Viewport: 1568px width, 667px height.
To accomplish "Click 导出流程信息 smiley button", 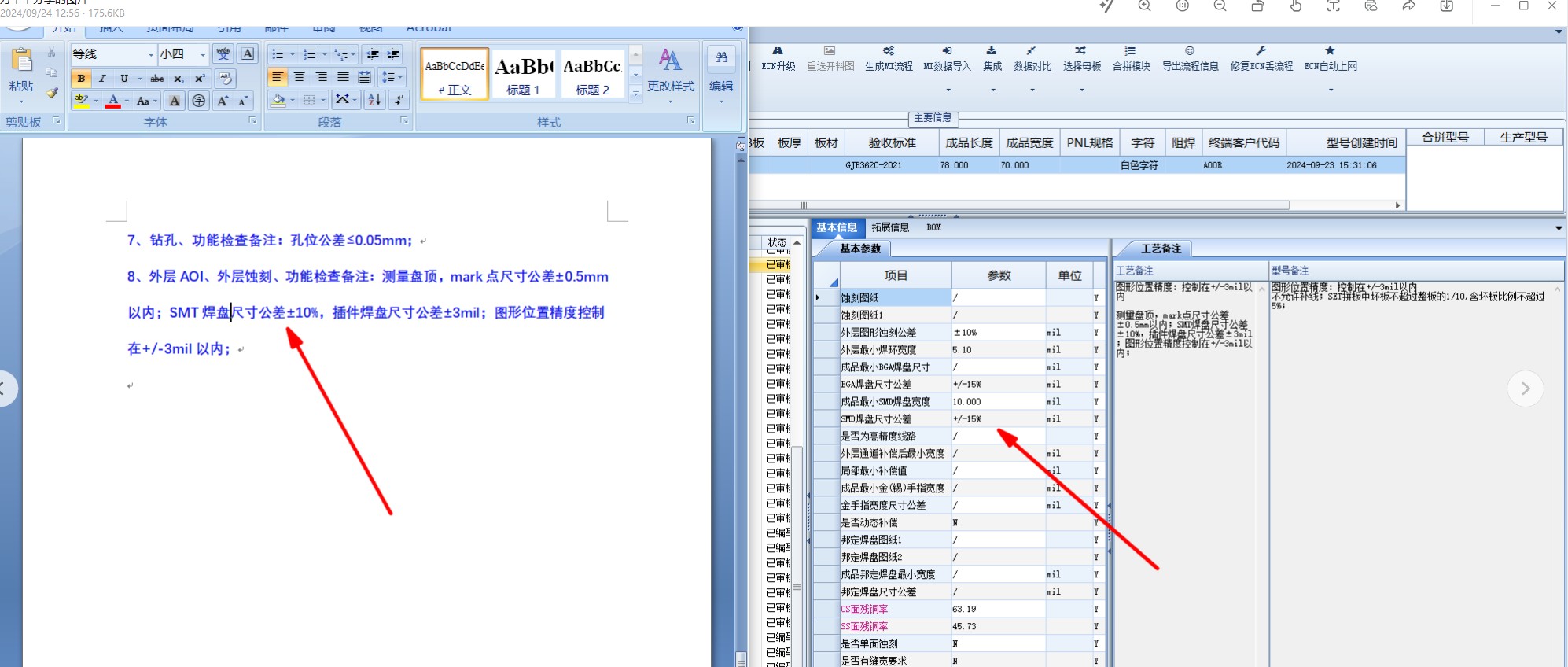I will 1190,60.
